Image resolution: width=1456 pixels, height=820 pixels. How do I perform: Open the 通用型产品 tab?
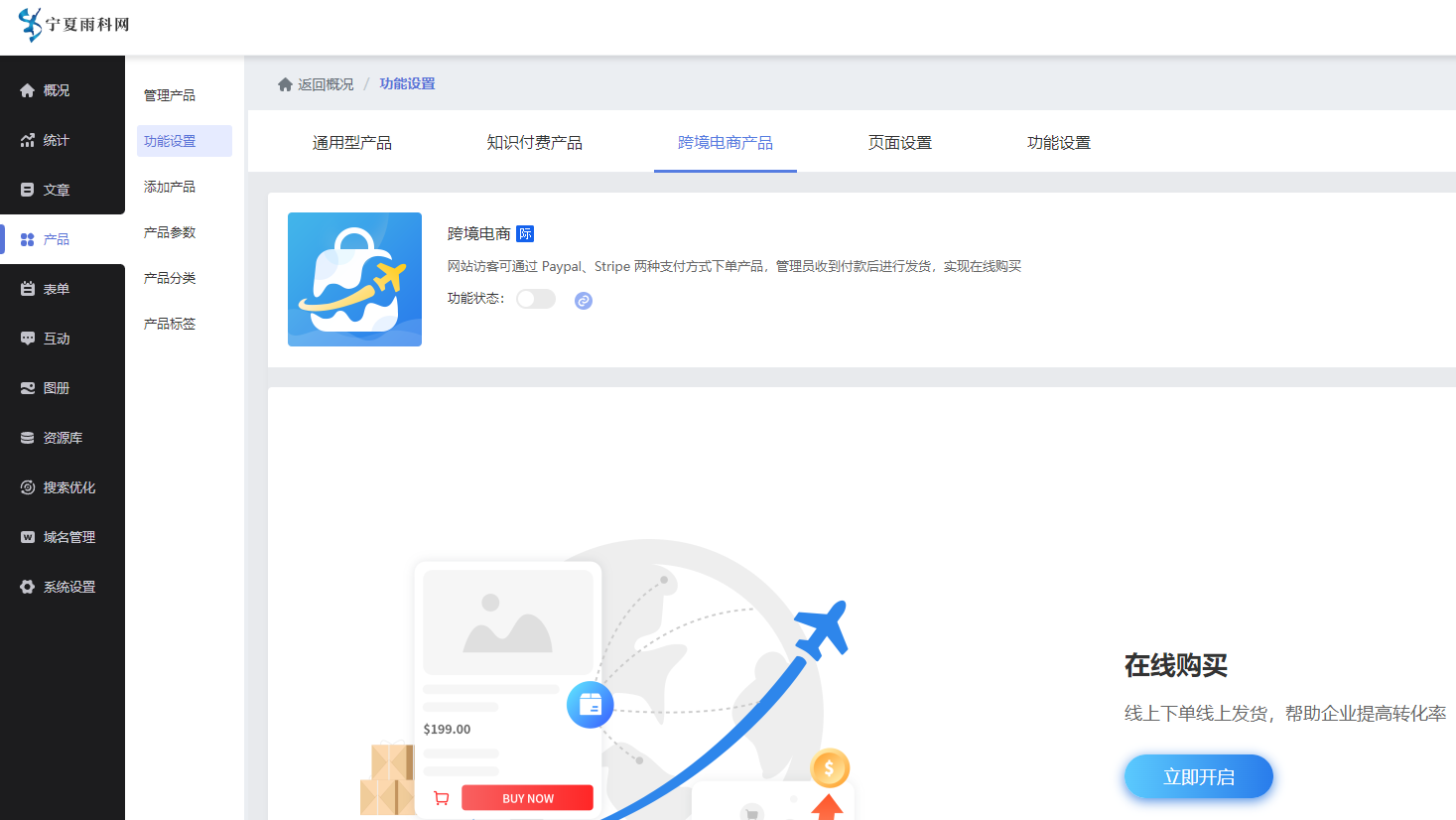coord(352,143)
